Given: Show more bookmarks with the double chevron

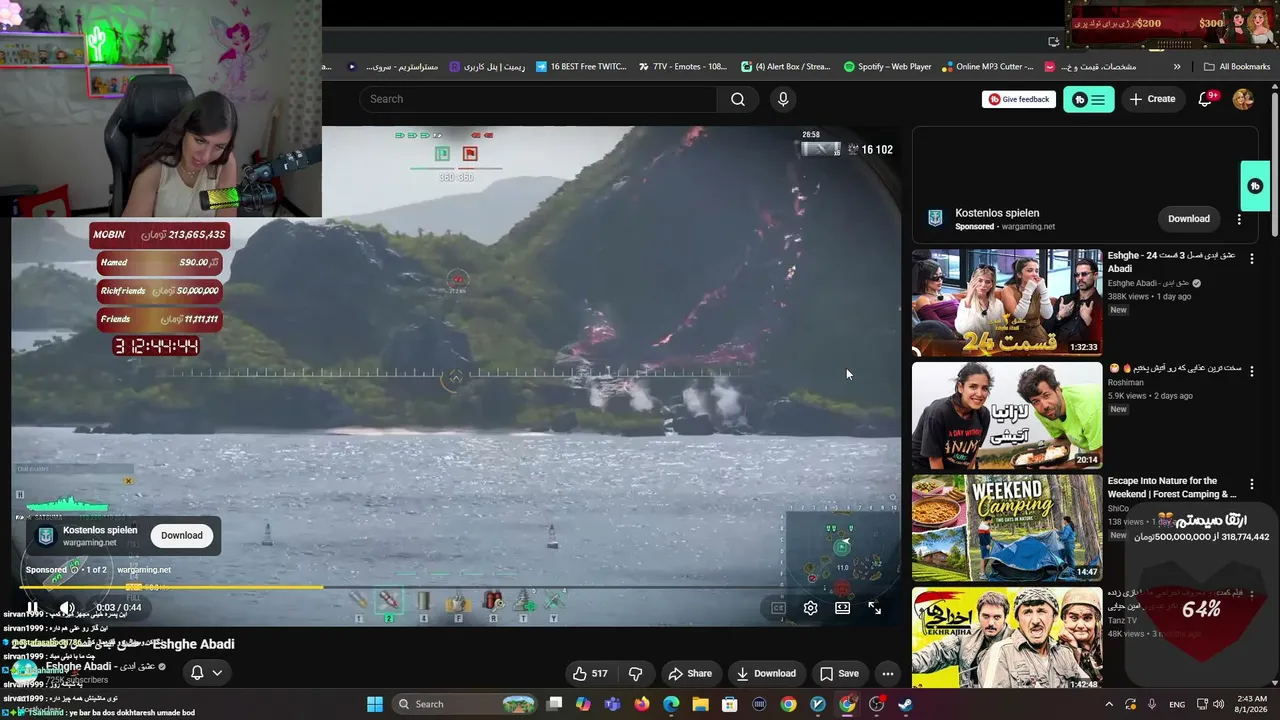Looking at the screenshot, I should click(x=1177, y=67).
